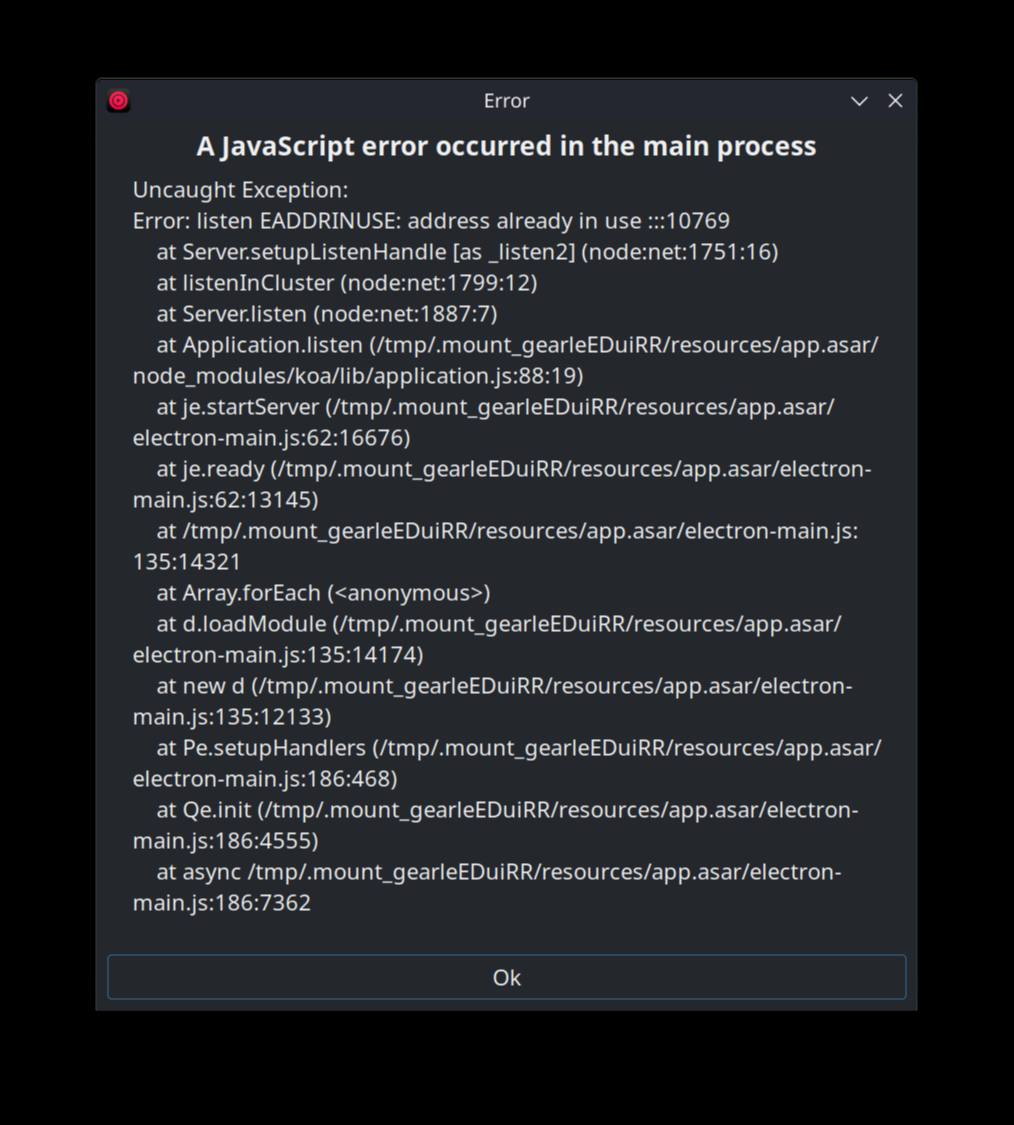
Task: Click the Server.setupListenHandle stack trace line
Action: coord(467,252)
